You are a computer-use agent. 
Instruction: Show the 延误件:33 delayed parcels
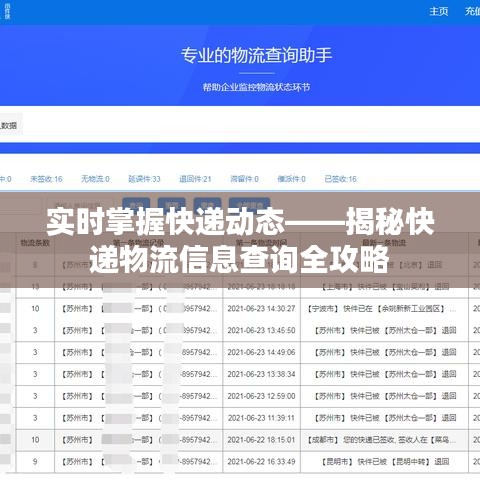144,179
